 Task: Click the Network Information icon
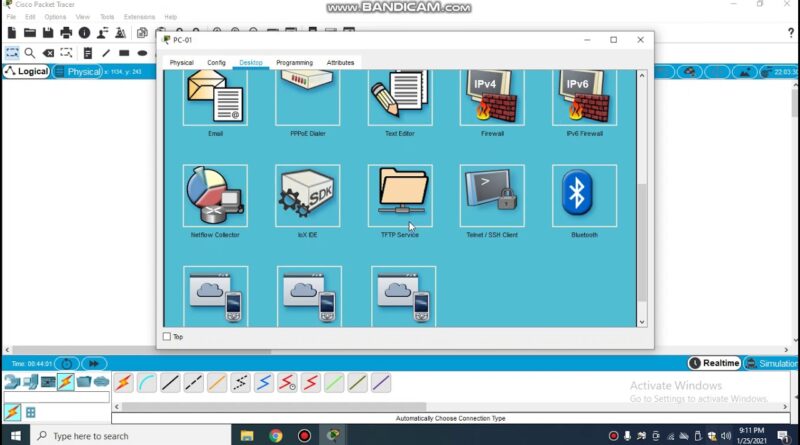(84, 33)
